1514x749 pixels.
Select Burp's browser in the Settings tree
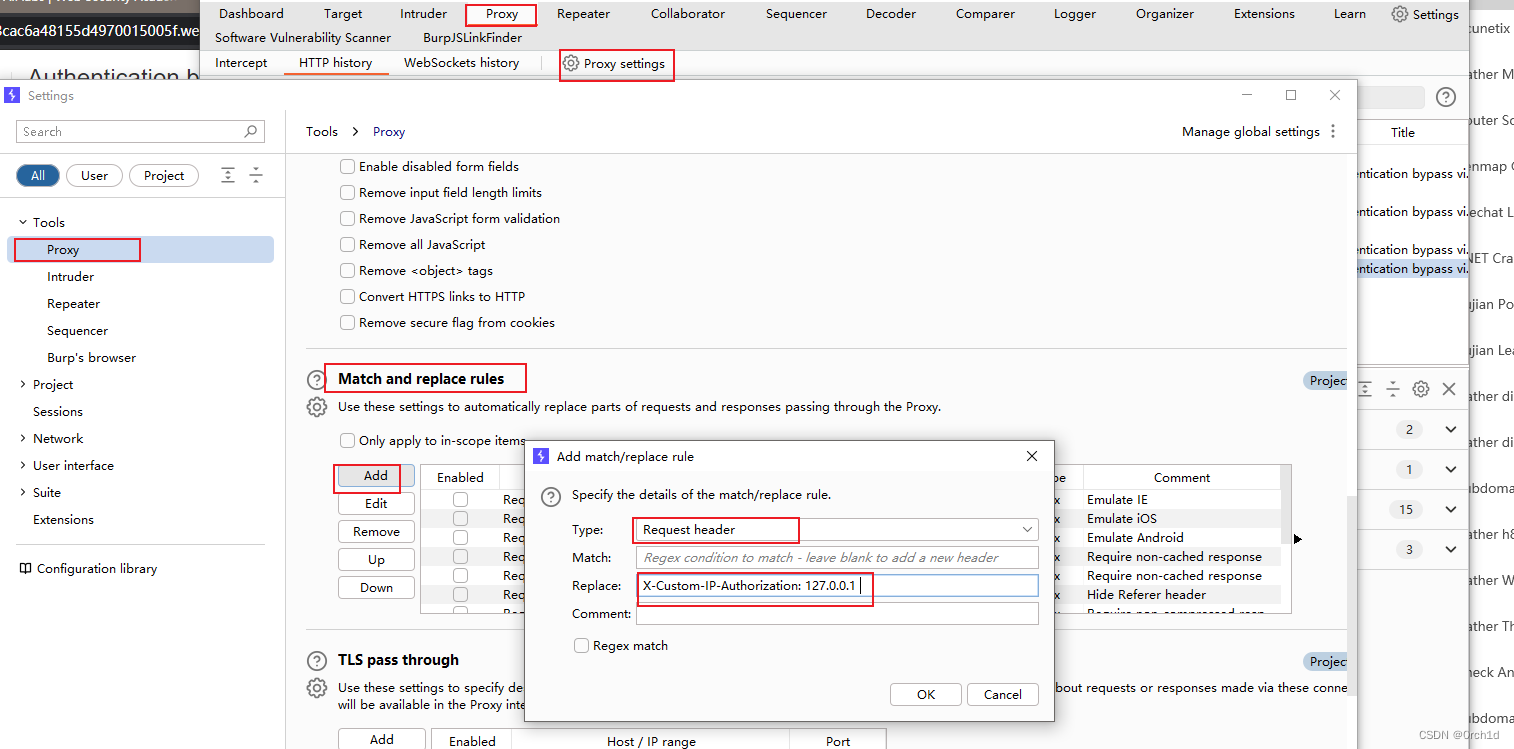[x=91, y=358]
